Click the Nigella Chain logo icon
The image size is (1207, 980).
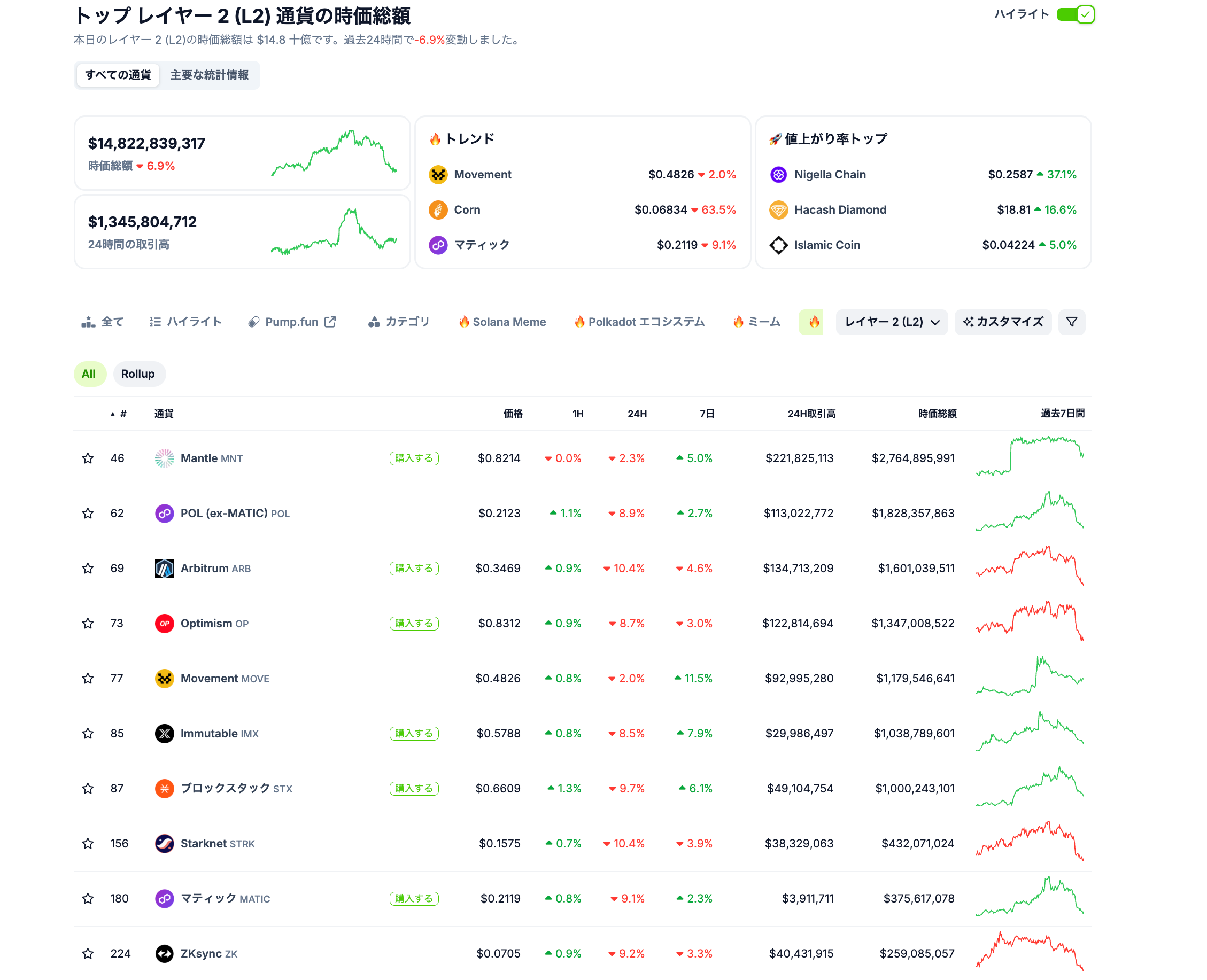click(778, 174)
